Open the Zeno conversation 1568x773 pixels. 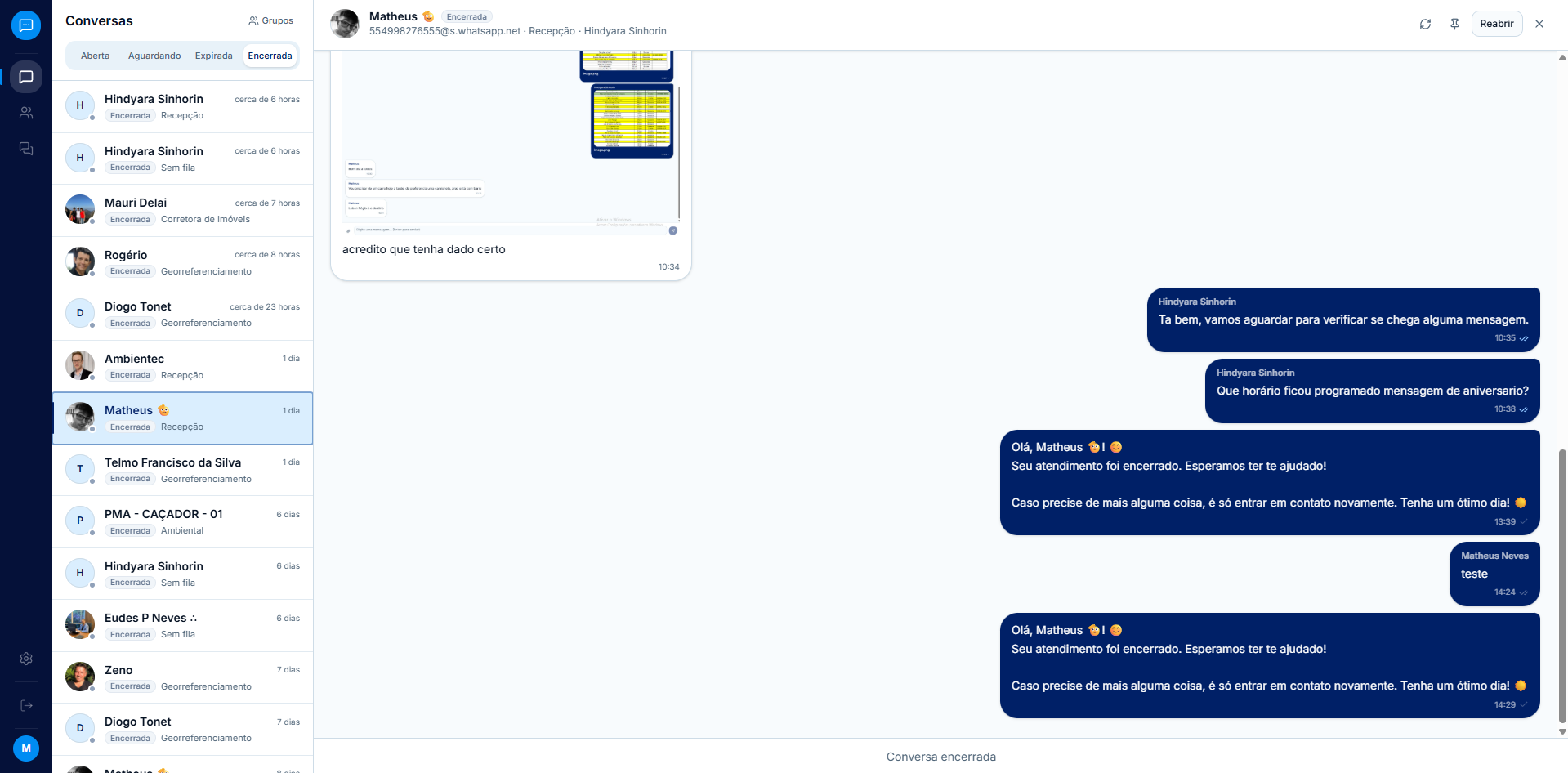(x=183, y=677)
